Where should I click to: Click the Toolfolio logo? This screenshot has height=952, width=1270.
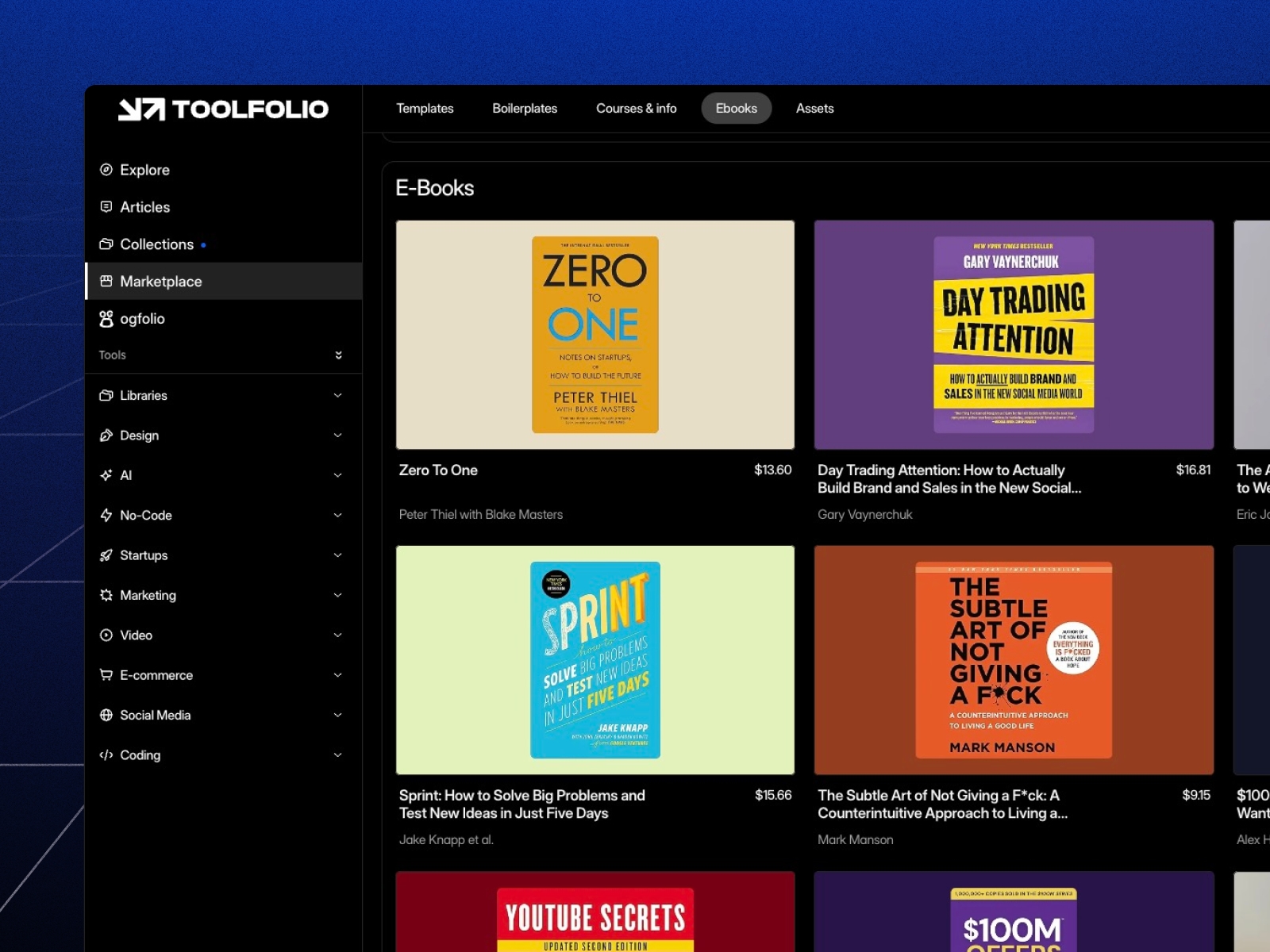[x=223, y=109]
